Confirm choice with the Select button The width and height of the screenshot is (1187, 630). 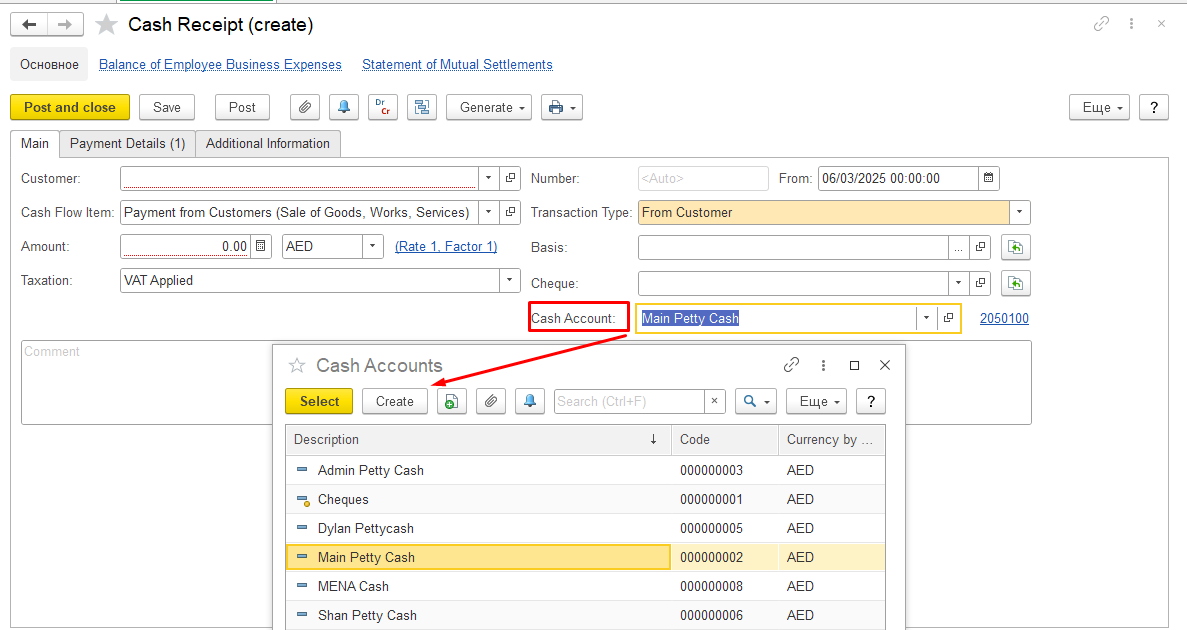(319, 401)
